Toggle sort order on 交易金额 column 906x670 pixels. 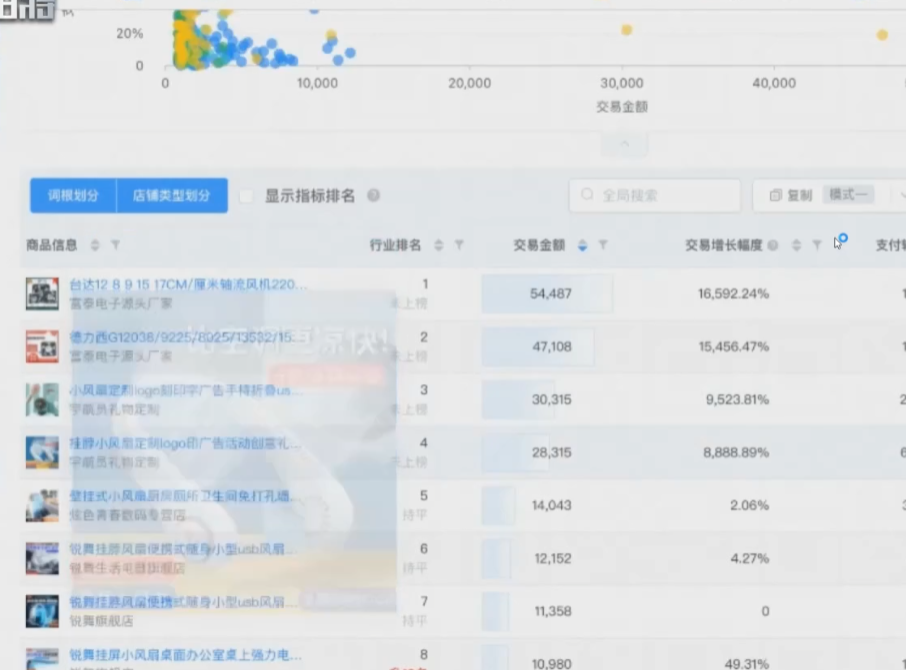pyautogui.click(x=583, y=245)
